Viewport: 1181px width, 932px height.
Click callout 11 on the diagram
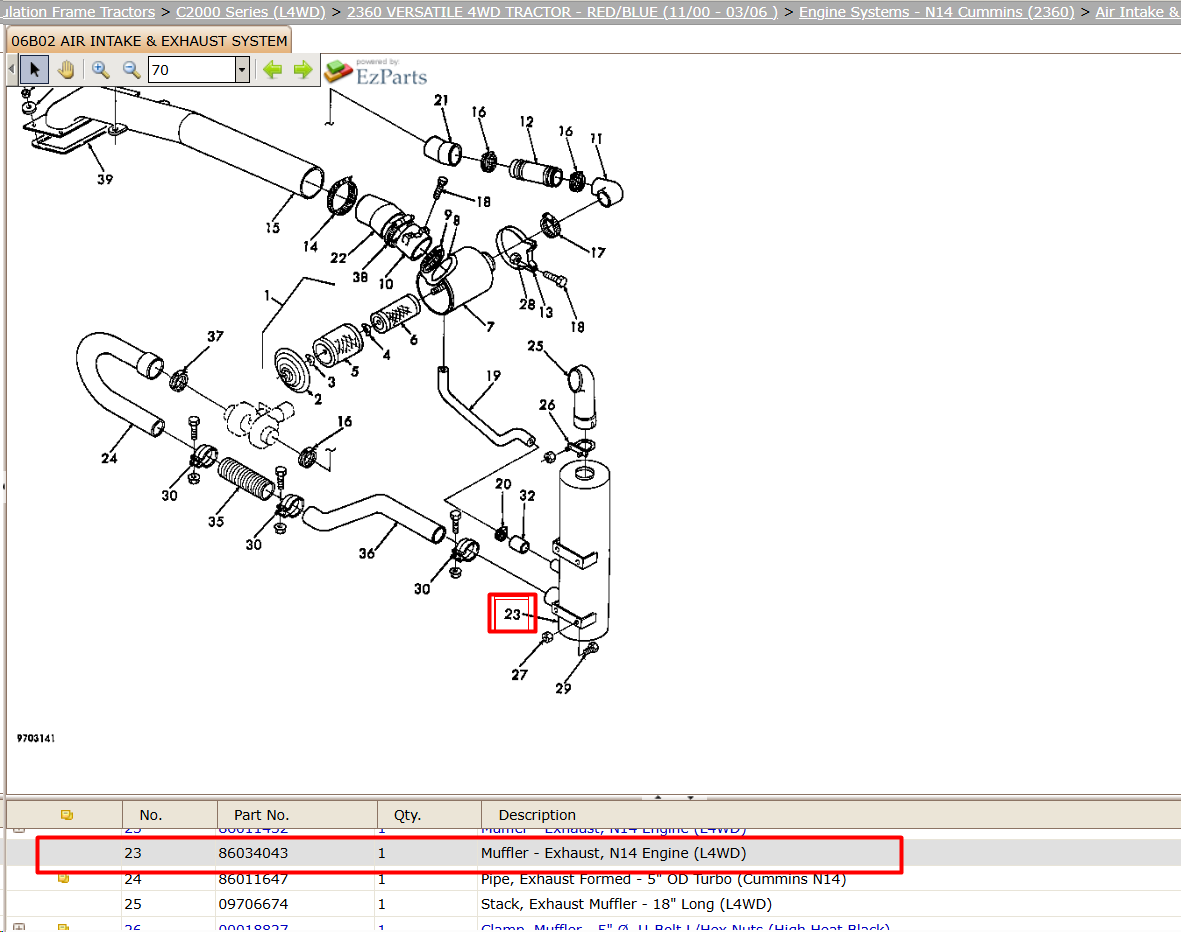[x=596, y=138]
